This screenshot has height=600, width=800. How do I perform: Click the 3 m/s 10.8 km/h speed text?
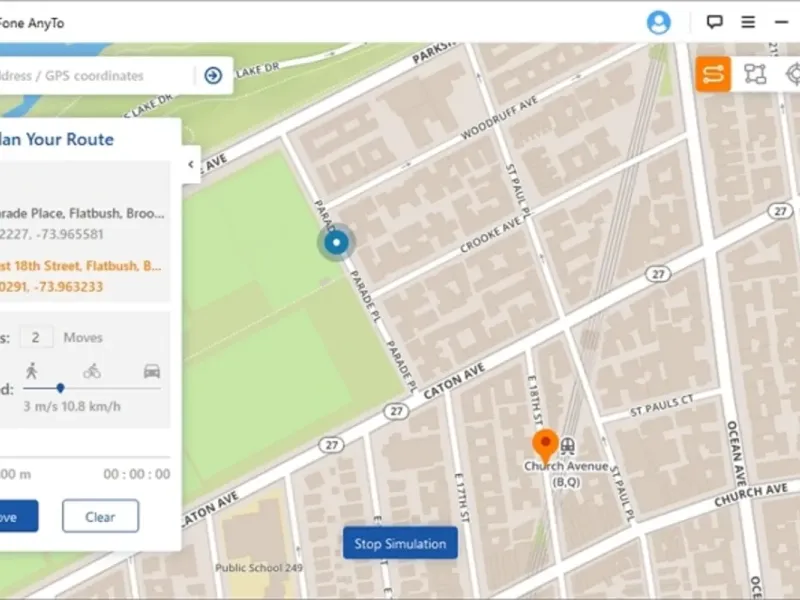(72, 407)
